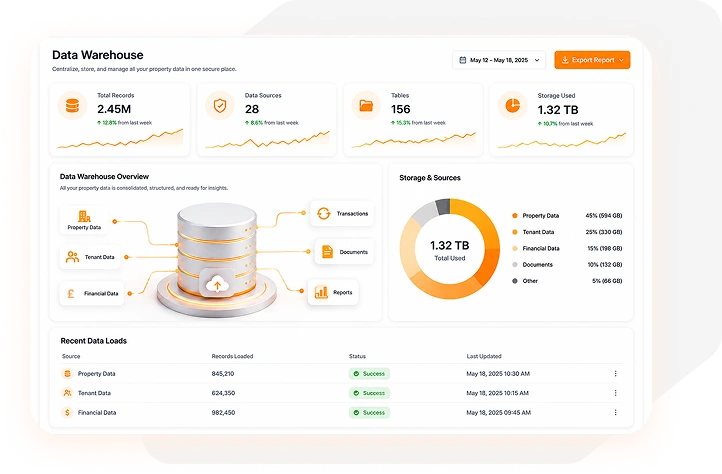Screen dimensions: 722x474
Task: Open the more options menu for Property Data row
Action: pos(616,374)
